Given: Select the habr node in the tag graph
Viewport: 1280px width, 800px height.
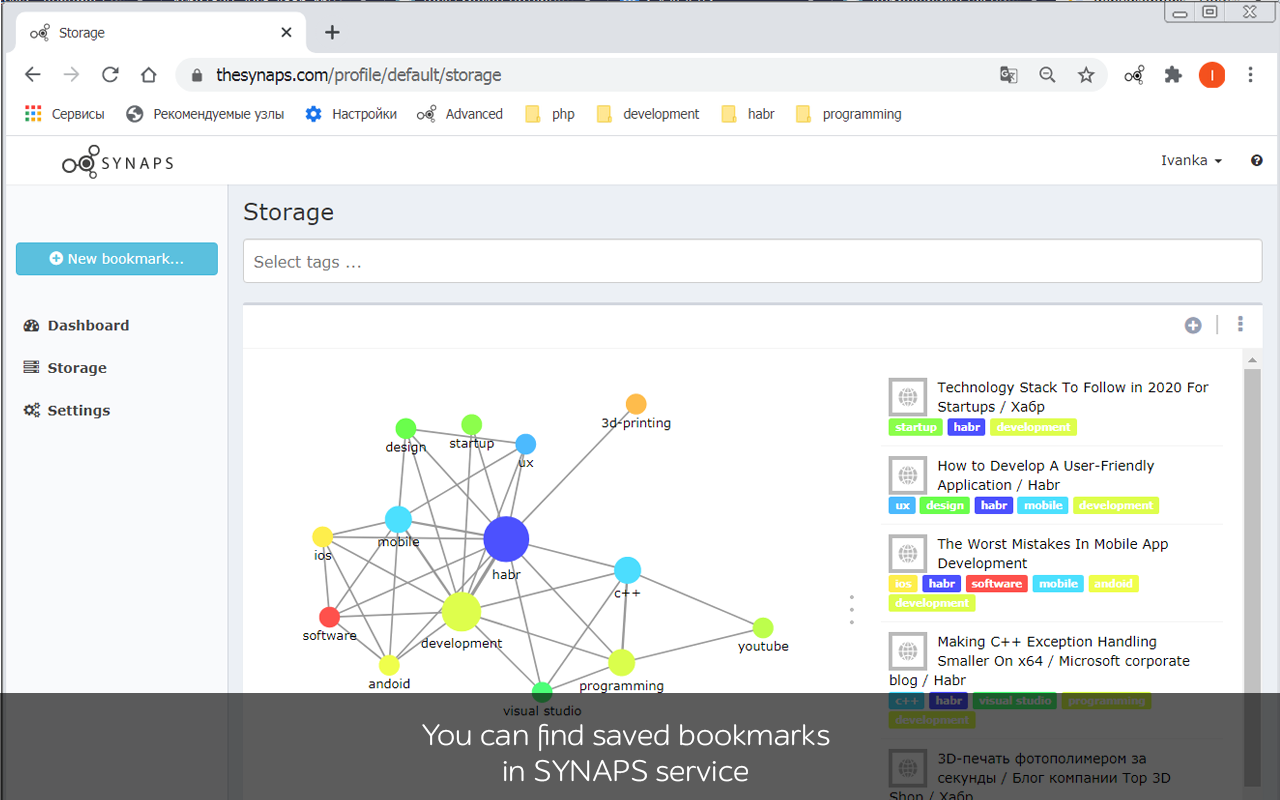Looking at the screenshot, I should click(x=506, y=538).
